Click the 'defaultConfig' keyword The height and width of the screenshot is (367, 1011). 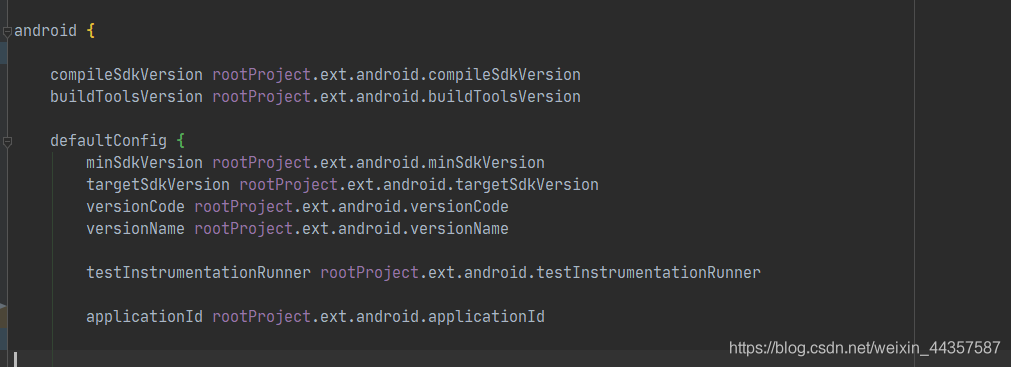[x=108, y=141]
